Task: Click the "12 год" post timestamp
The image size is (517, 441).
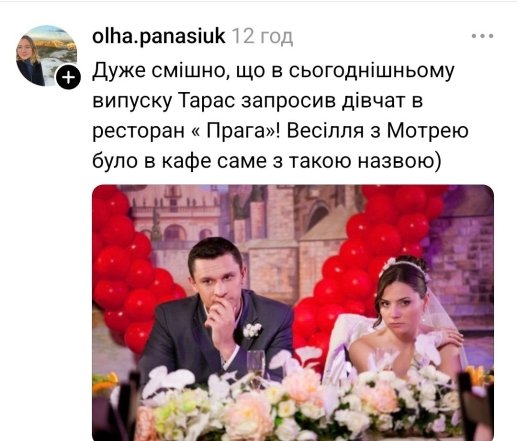Action: pyautogui.click(x=262, y=37)
